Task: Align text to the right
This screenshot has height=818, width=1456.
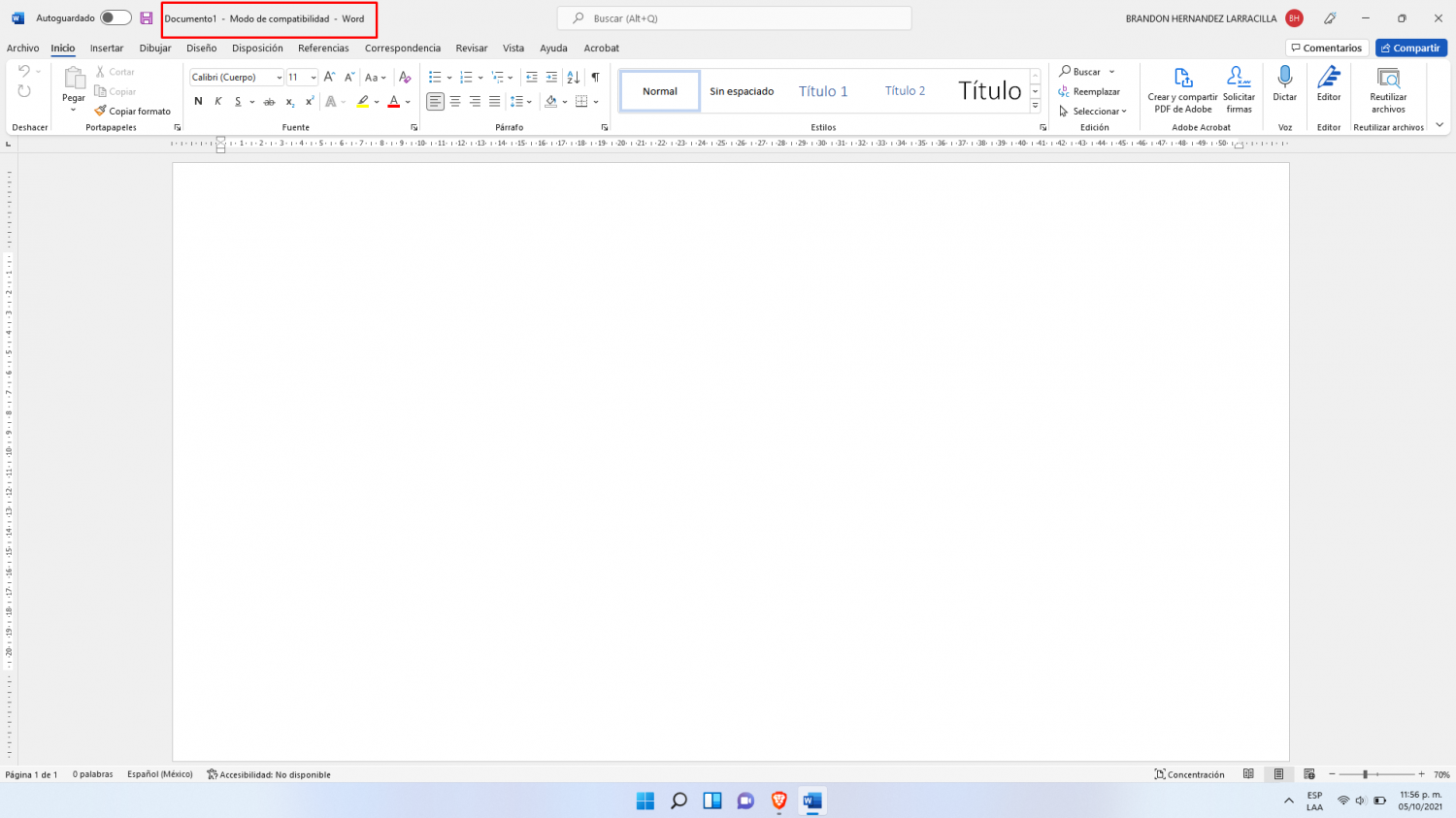Action: [x=475, y=102]
